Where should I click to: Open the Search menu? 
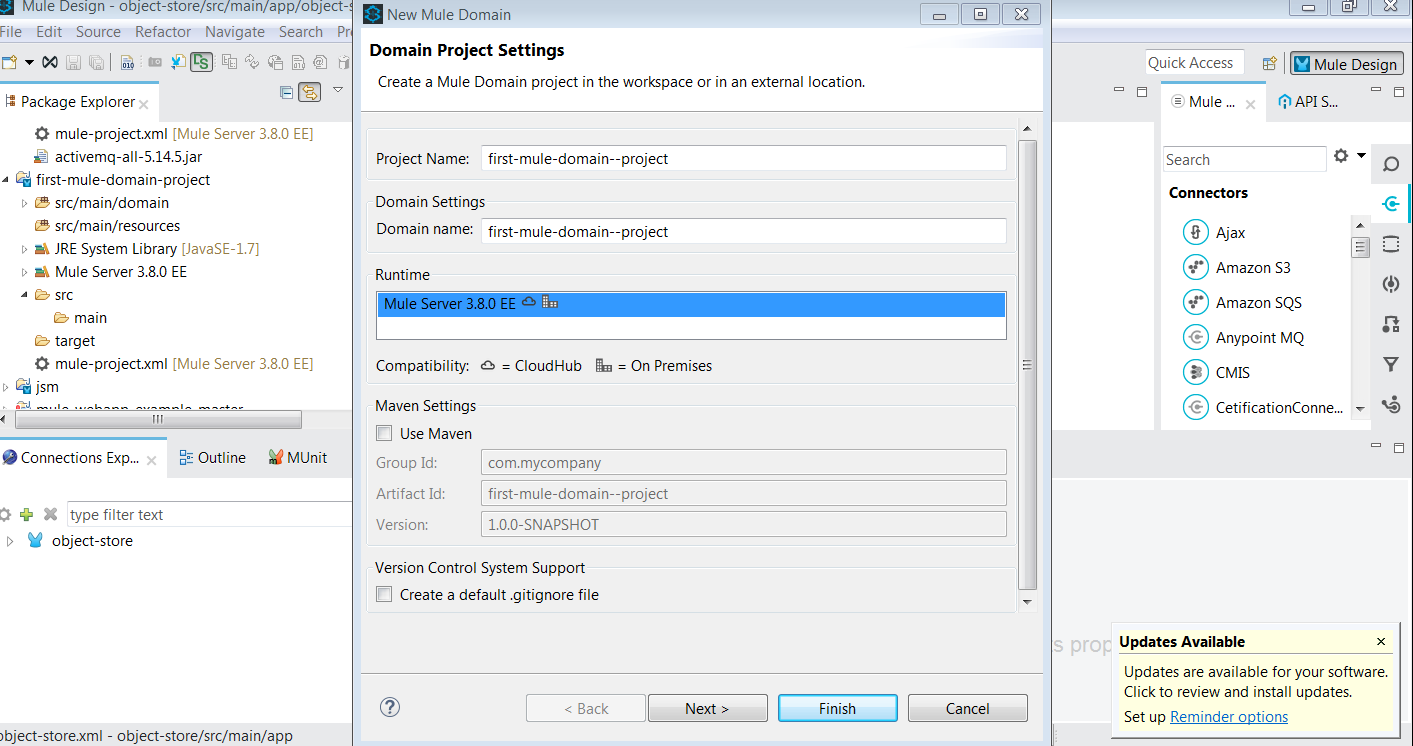tap(301, 32)
